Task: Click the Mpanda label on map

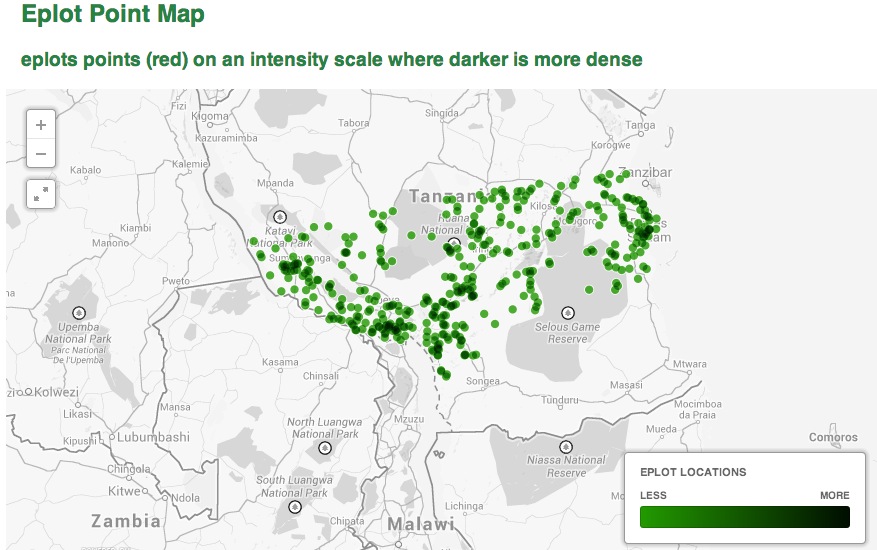Action: 275,183
